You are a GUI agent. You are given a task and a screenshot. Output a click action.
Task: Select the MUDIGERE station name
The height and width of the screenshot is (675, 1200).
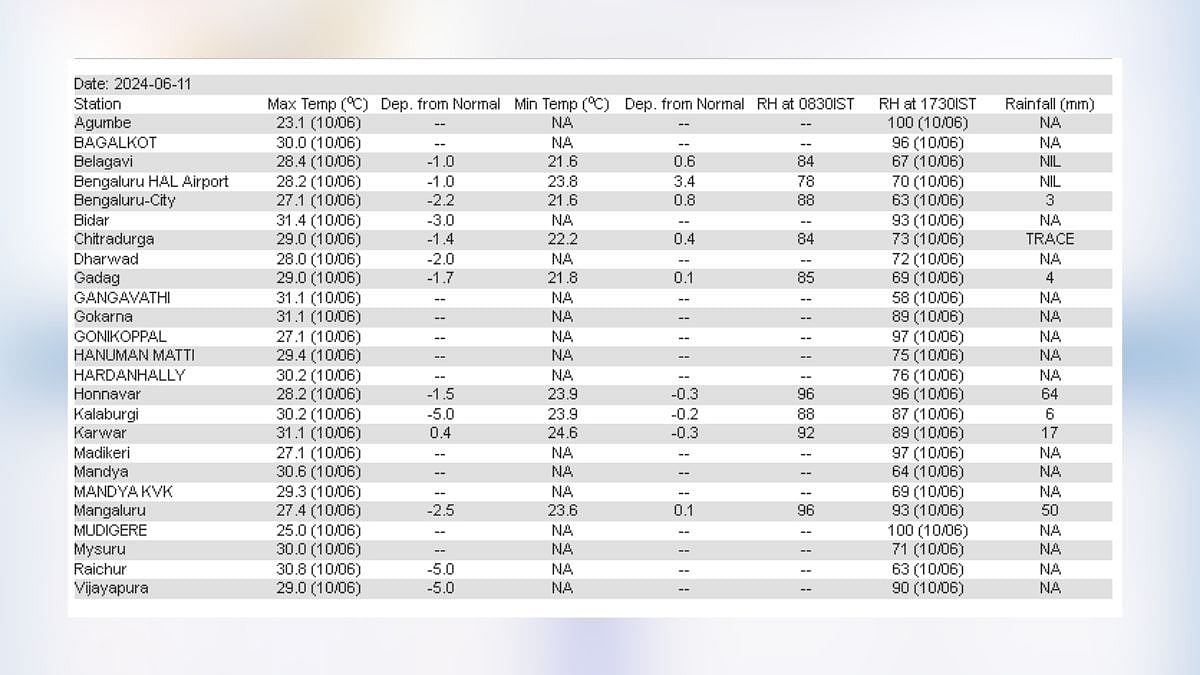pyautogui.click(x=110, y=530)
